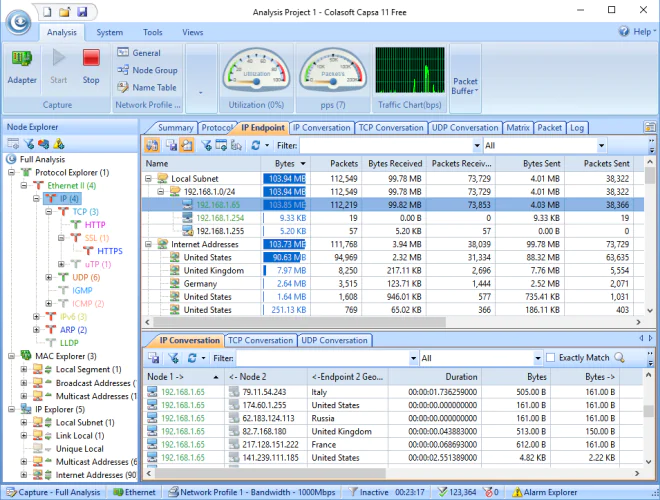The height and width of the screenshot is (500, 660).
Task: Click the quick-access Save icon in title bar
Action: pos(82,12)
